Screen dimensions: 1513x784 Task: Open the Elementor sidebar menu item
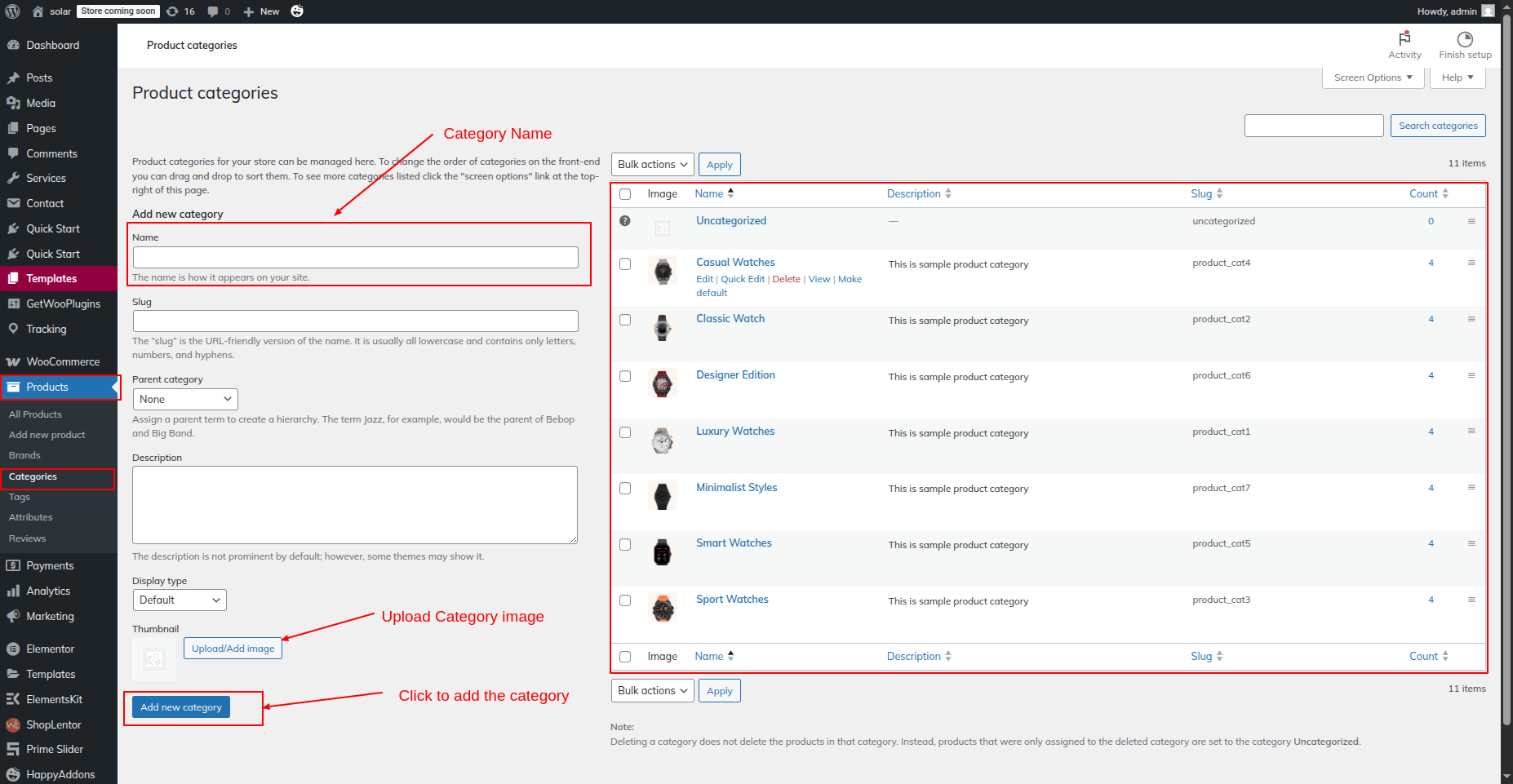50,649
